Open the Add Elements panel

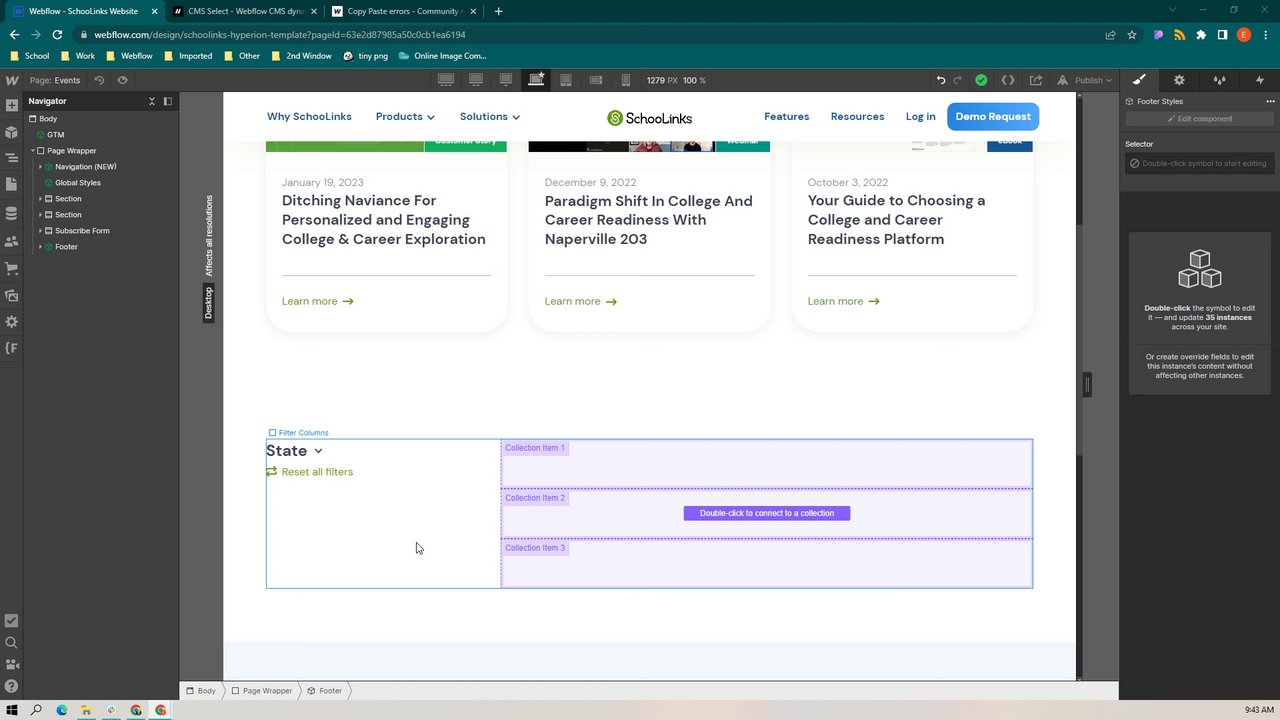12,106
